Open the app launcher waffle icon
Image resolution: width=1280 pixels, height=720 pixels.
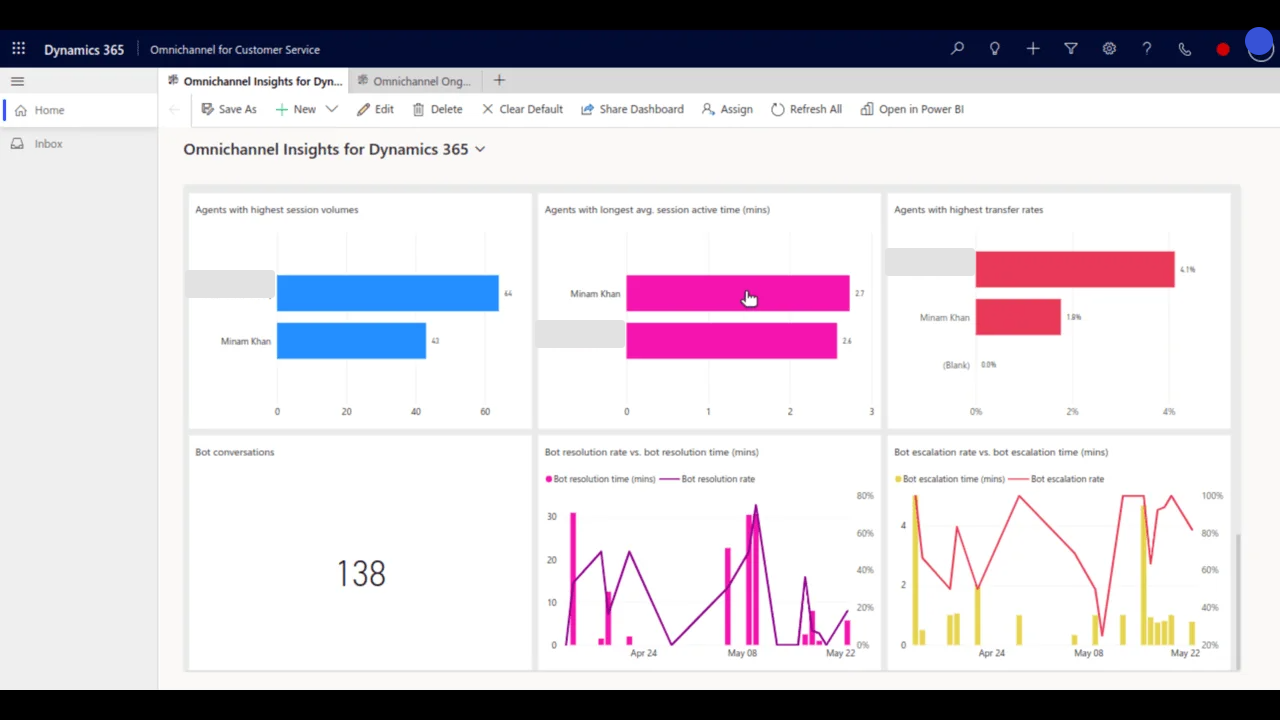point(18,48)
